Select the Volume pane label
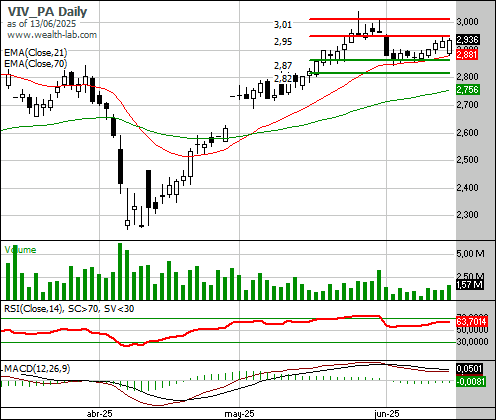The width and height of the screenshot is (496, 420). (x=20, y=250)
